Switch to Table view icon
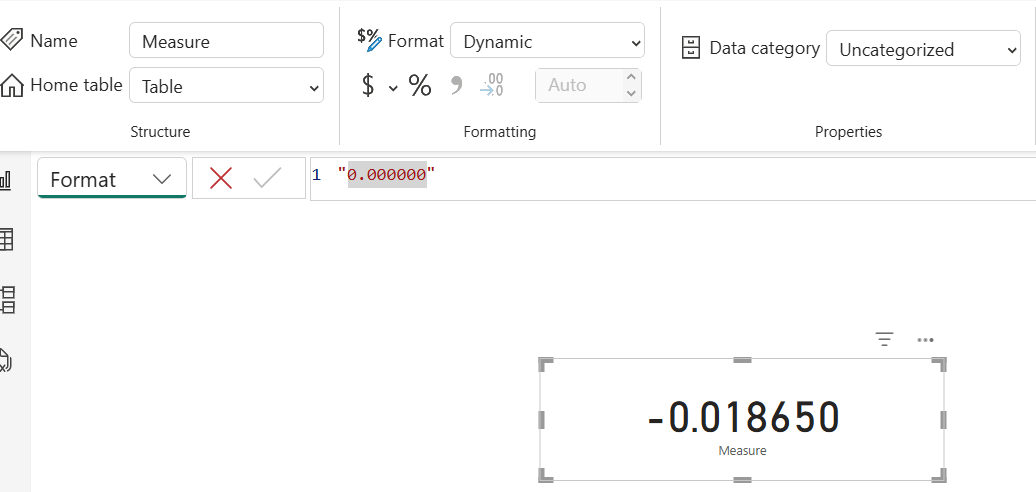 point(5,239)
